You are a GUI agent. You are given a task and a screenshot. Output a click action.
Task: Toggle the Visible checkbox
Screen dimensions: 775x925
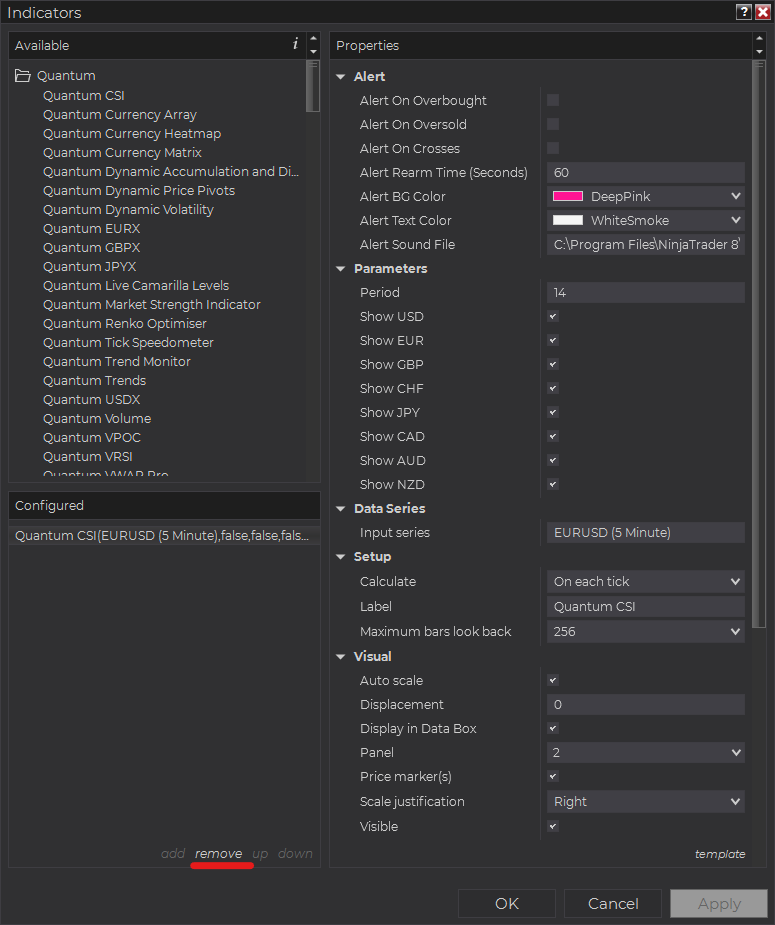553,826
